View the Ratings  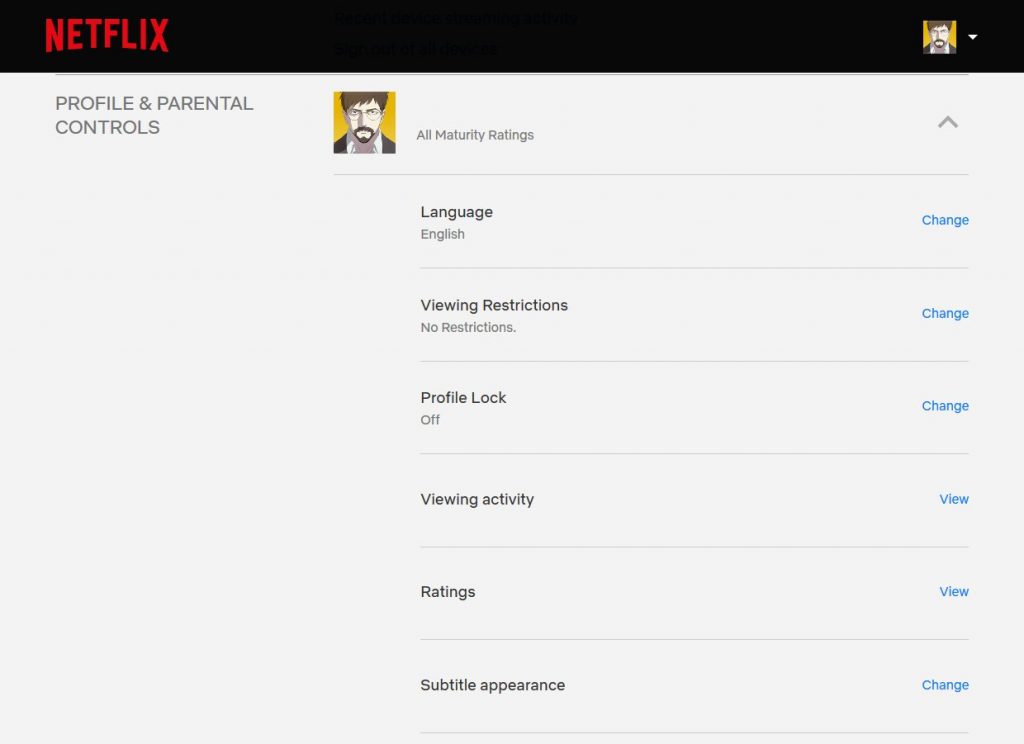click(x=953, y=592)
